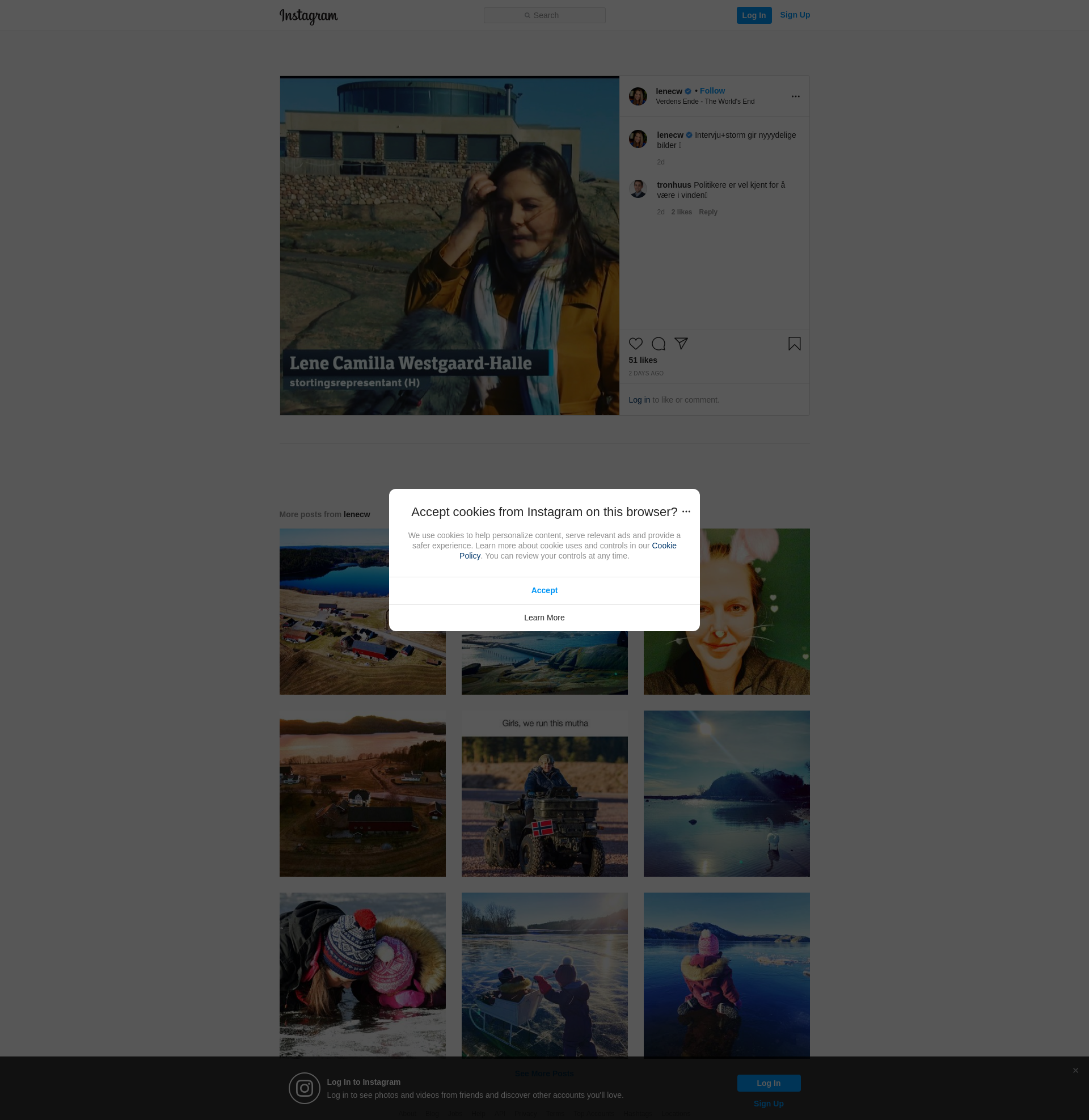Open the two knitted hats thumbnail
1089x1120 pixels.
tap(362, 974)
